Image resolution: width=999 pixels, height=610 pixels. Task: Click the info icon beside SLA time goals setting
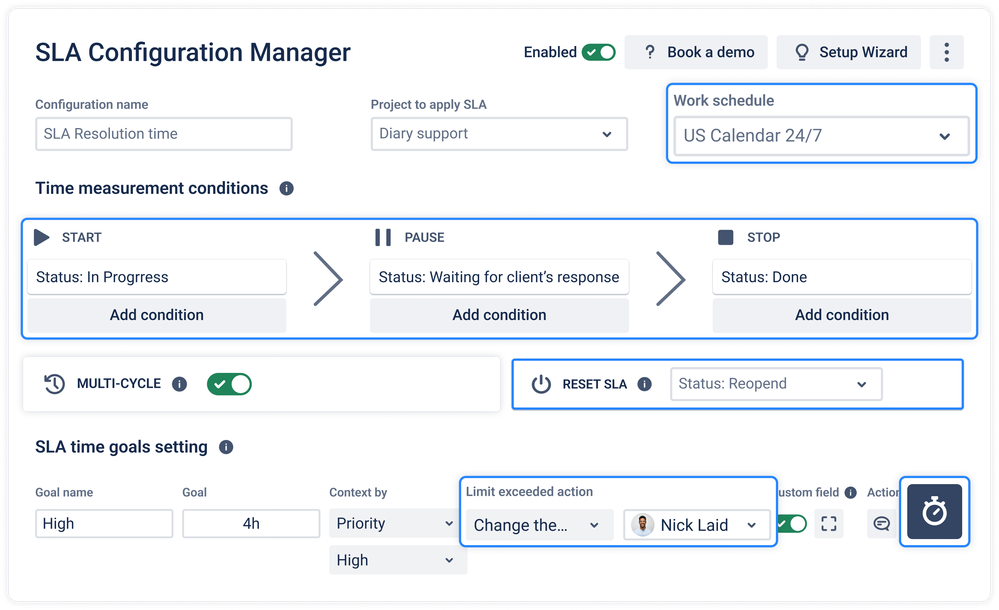tap(226, 447)
